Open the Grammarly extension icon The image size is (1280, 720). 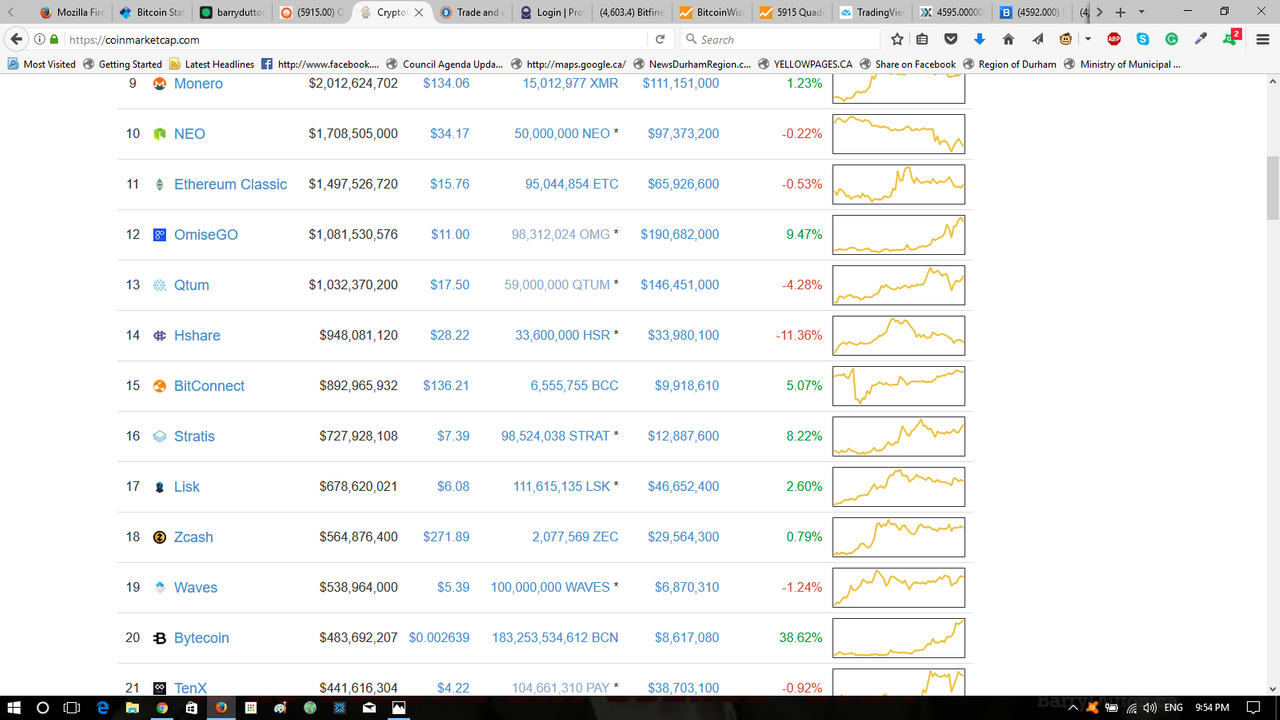click(x=1172, y=39)
